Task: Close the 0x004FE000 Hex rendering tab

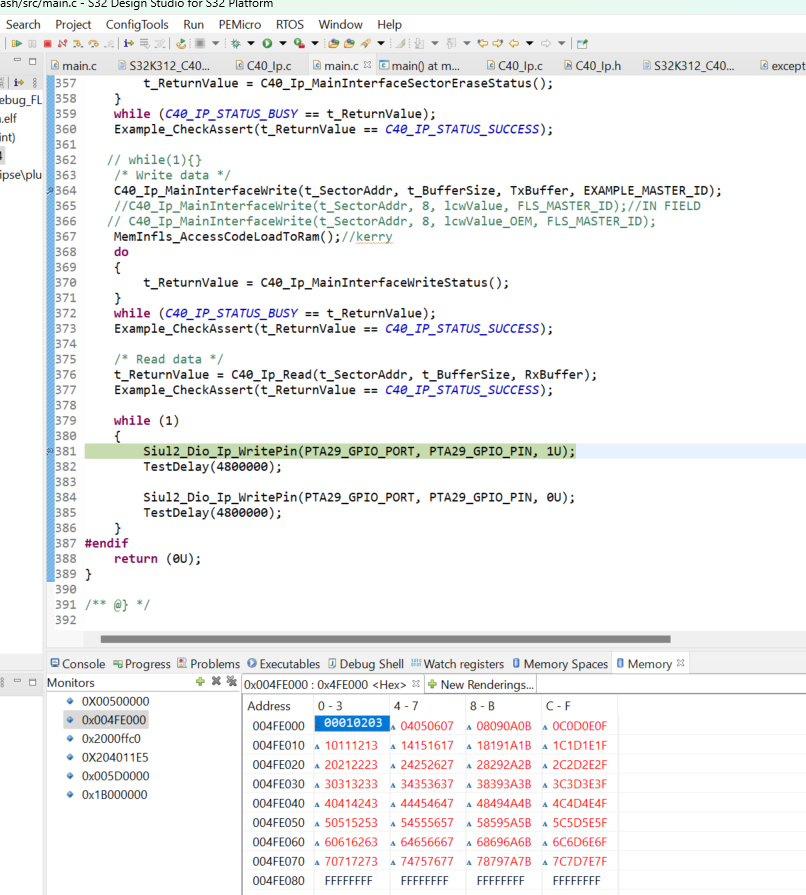Action: click(x=416, y=683)
